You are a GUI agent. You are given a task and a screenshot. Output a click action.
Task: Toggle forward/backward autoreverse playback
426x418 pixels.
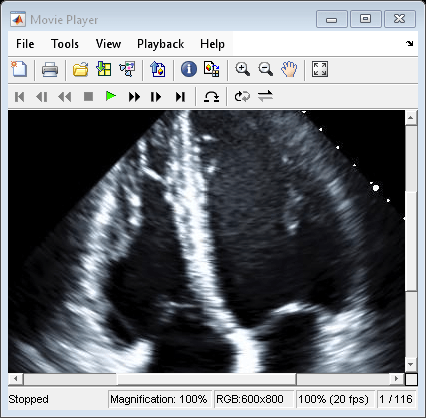tap(265, 97)
